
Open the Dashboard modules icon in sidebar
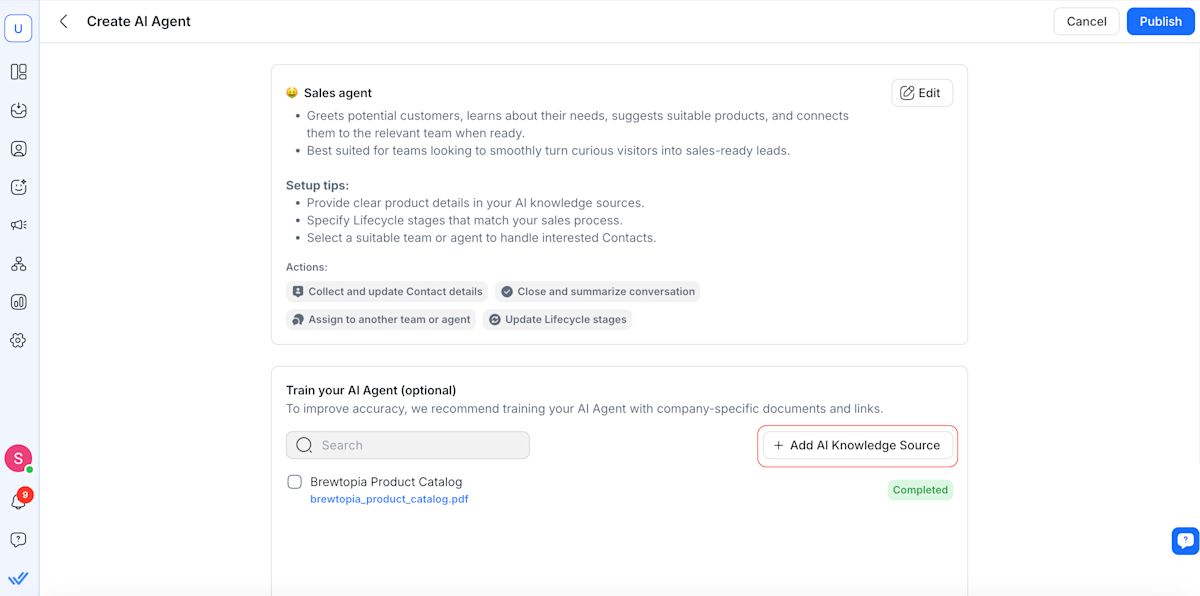point(17,71)
